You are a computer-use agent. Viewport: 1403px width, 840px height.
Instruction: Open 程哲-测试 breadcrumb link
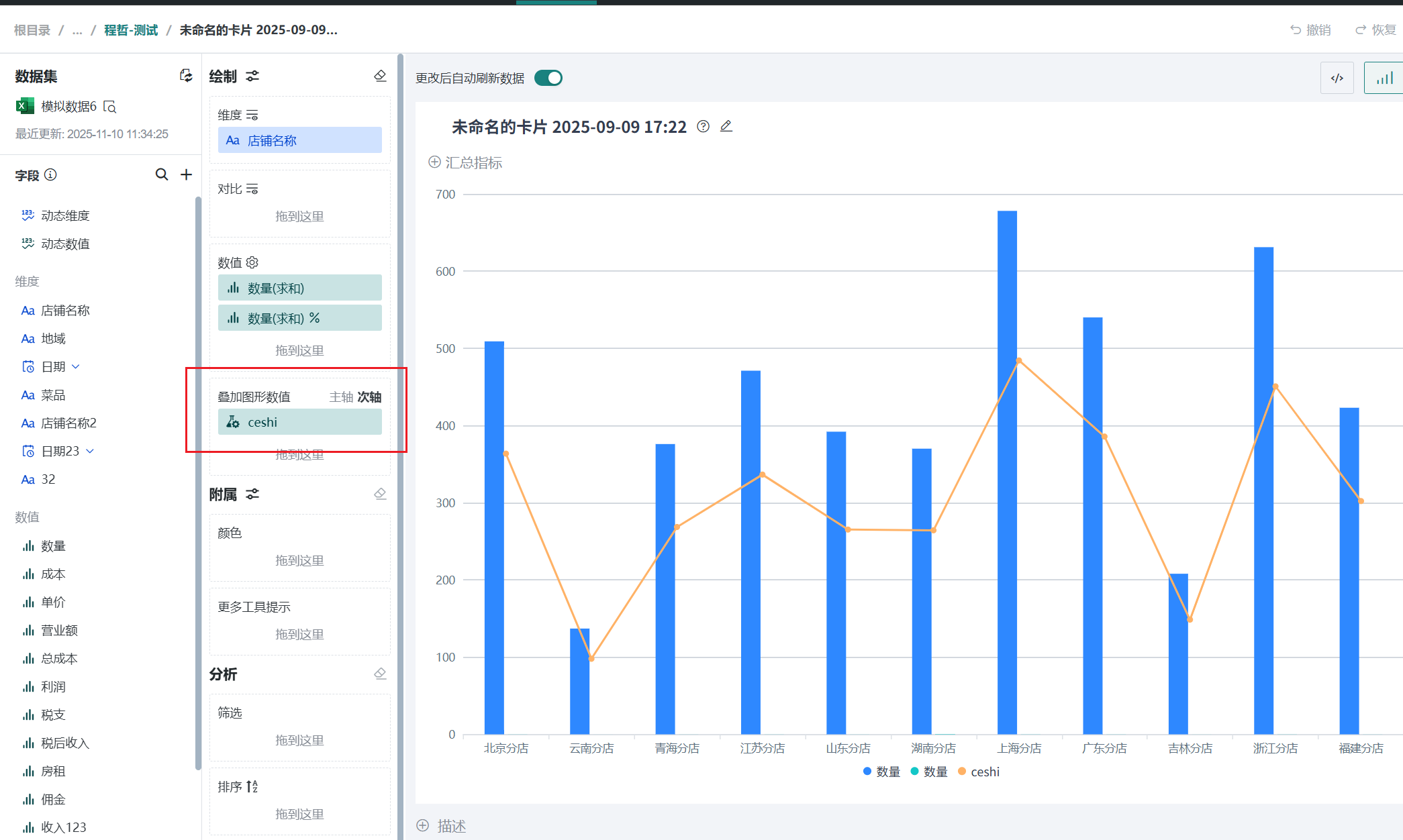tap(131, 30)
